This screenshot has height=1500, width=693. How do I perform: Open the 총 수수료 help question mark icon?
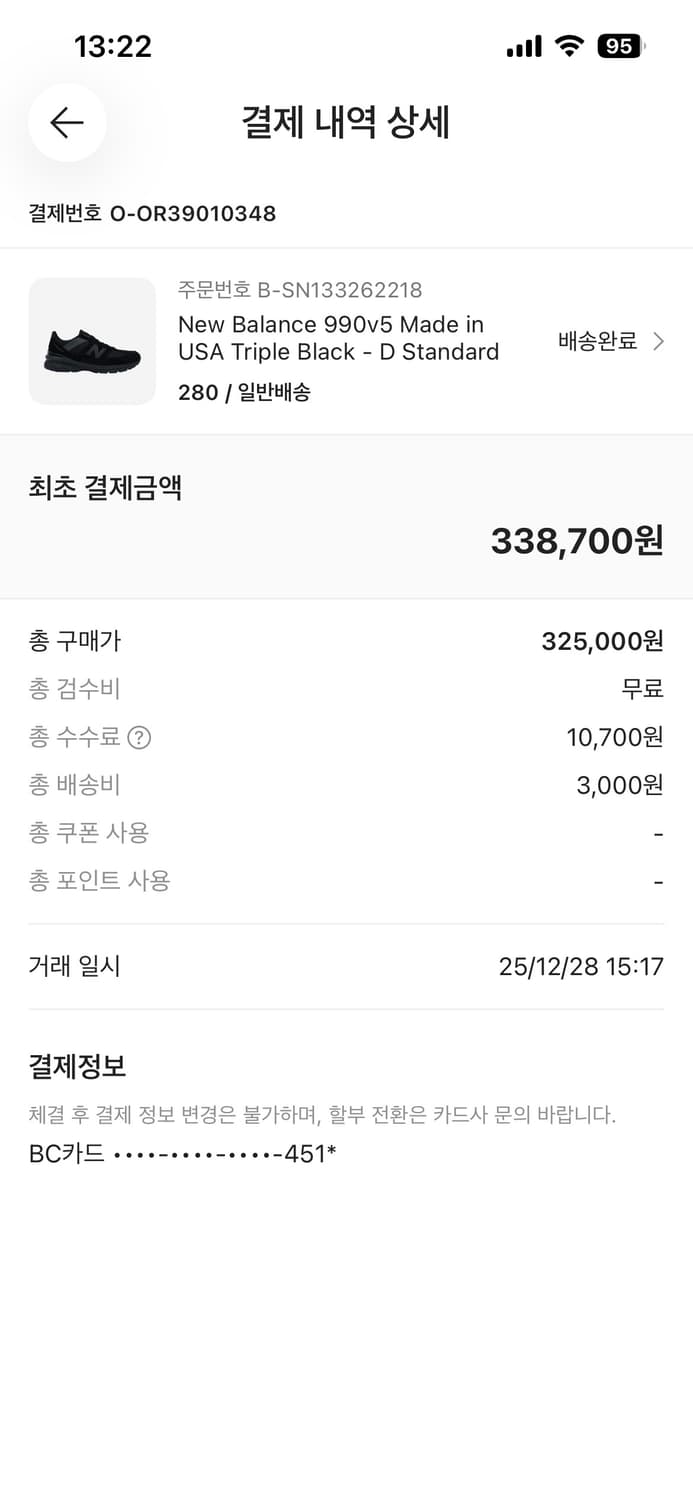click(x=140, y=738)
